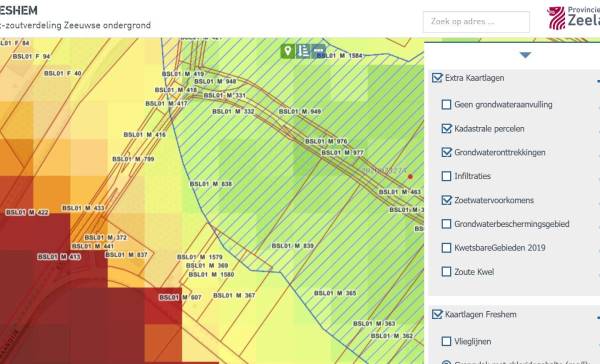Toggle the Extra Kaartlagen group checkbox
600x364 pixels.
point(437,78)
